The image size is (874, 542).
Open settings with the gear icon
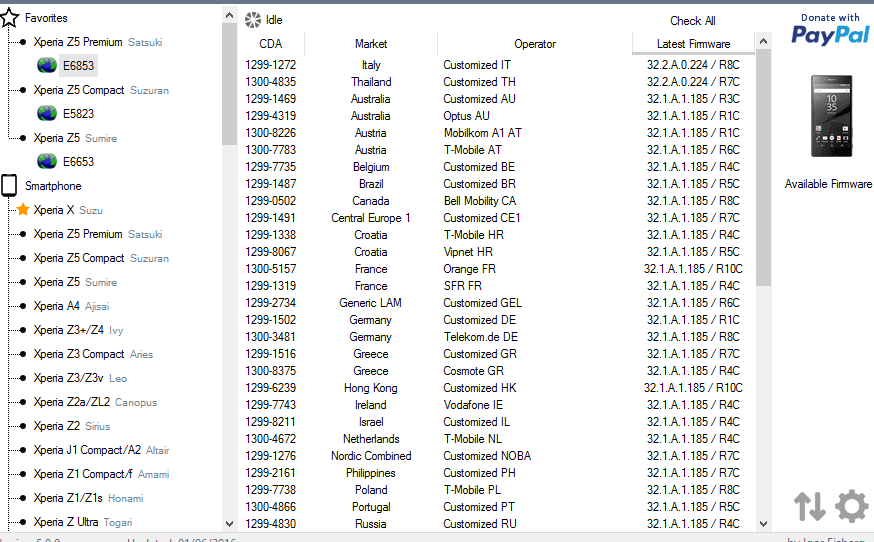pos(852,506)
